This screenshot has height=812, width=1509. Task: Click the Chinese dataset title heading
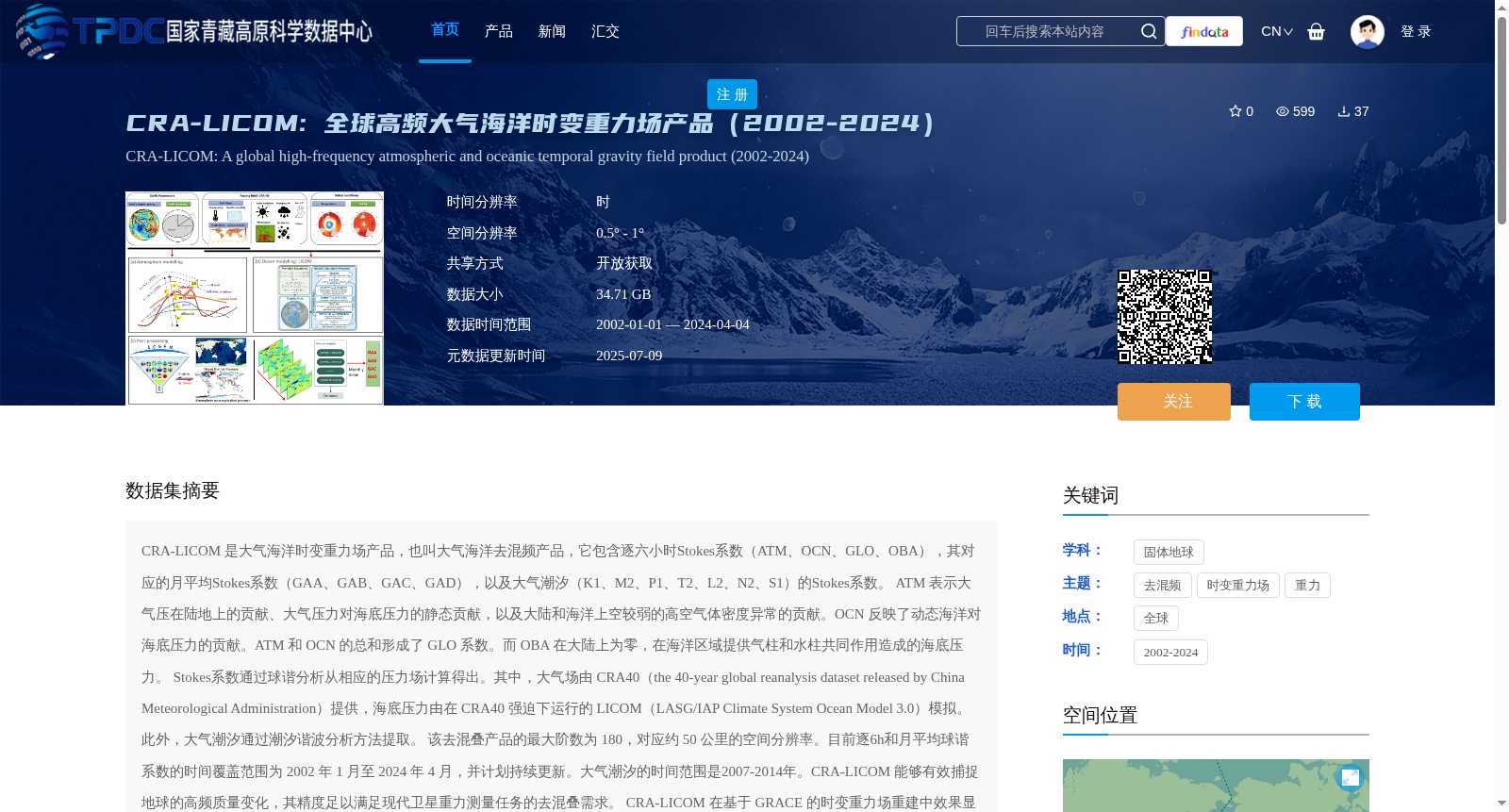[530, 124]
